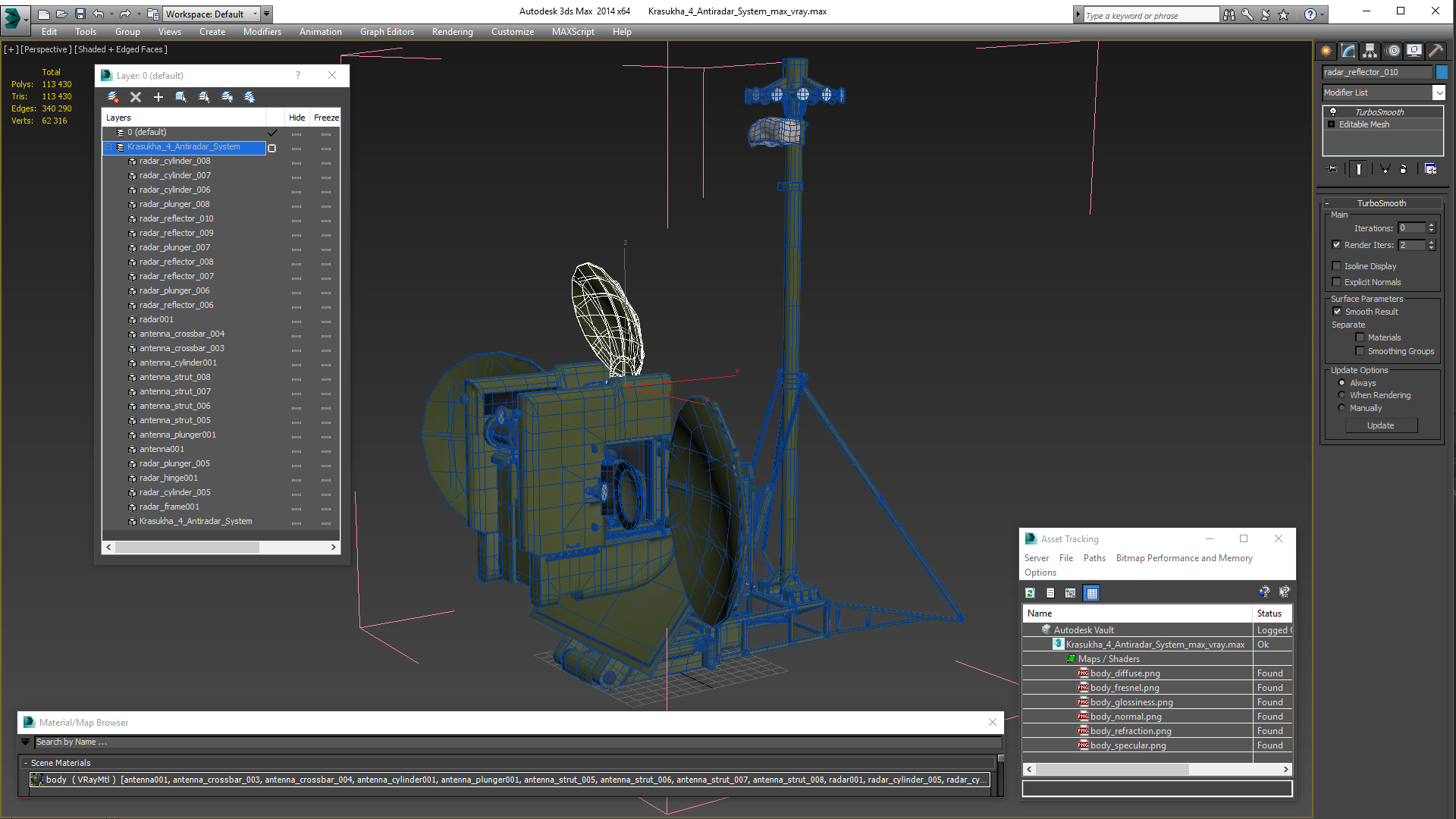
Task: Open the Utilities hammer panel tab
Action: pos(1436,51)
